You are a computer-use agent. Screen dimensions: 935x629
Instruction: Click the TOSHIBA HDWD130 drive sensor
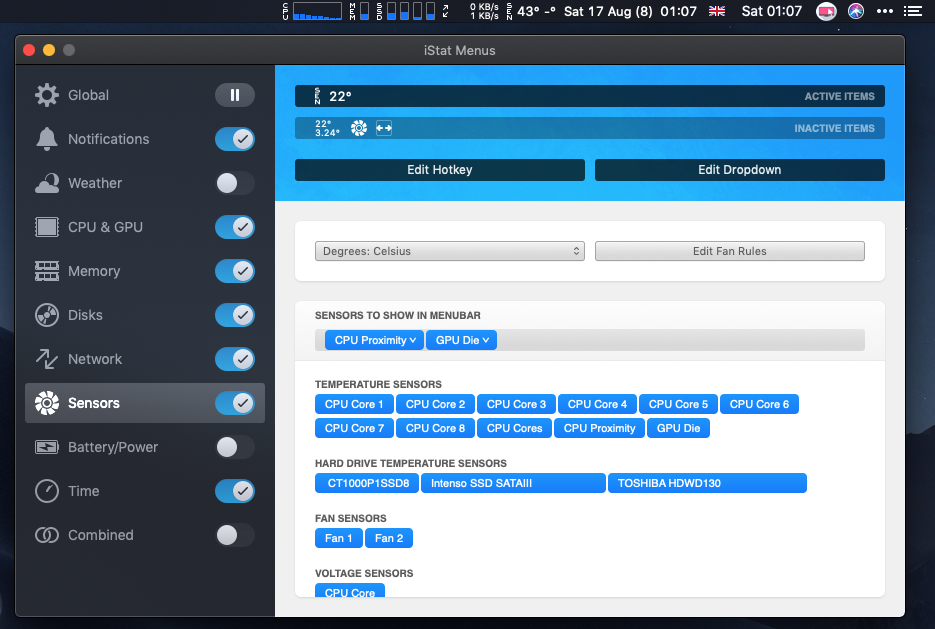(x=707, y=483)
